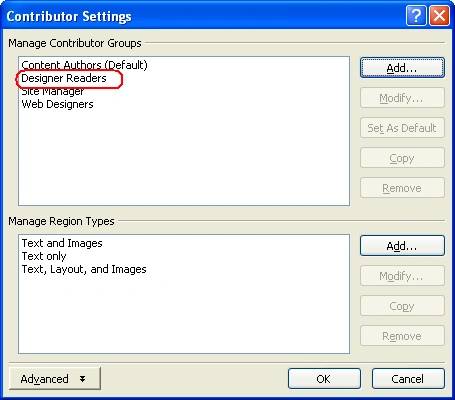Click Add in Manage Contributor Groups

[402, 68]
